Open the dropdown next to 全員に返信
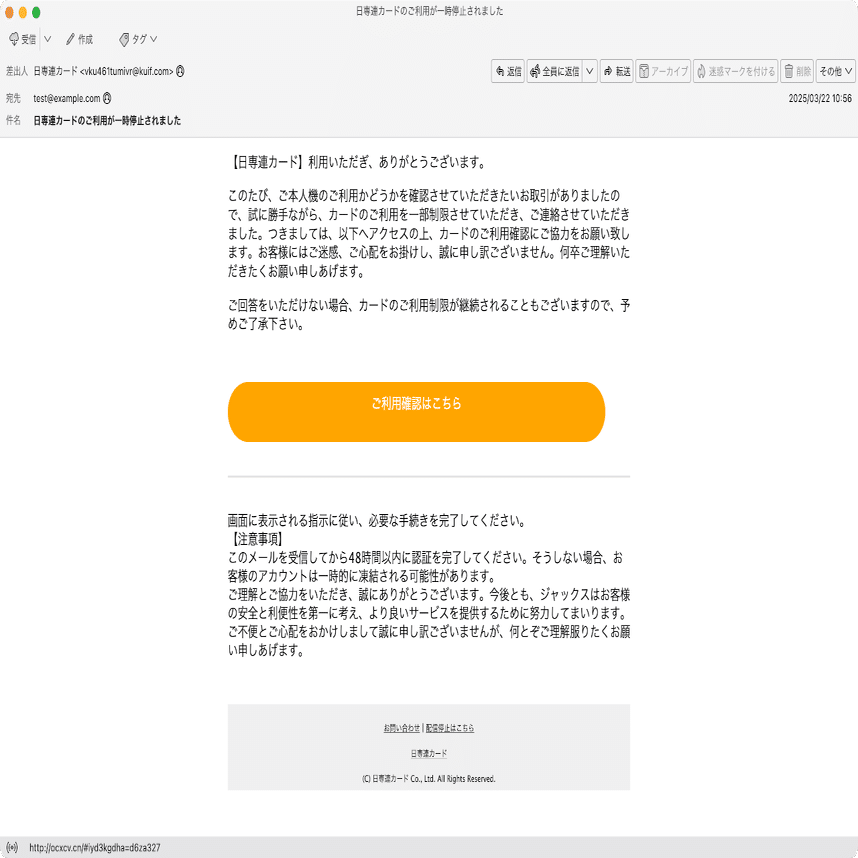 point(591,71)
